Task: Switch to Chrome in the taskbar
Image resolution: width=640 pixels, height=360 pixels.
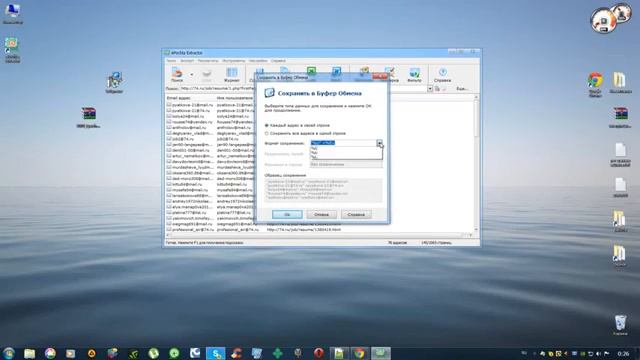Action: tap(360, 353)
